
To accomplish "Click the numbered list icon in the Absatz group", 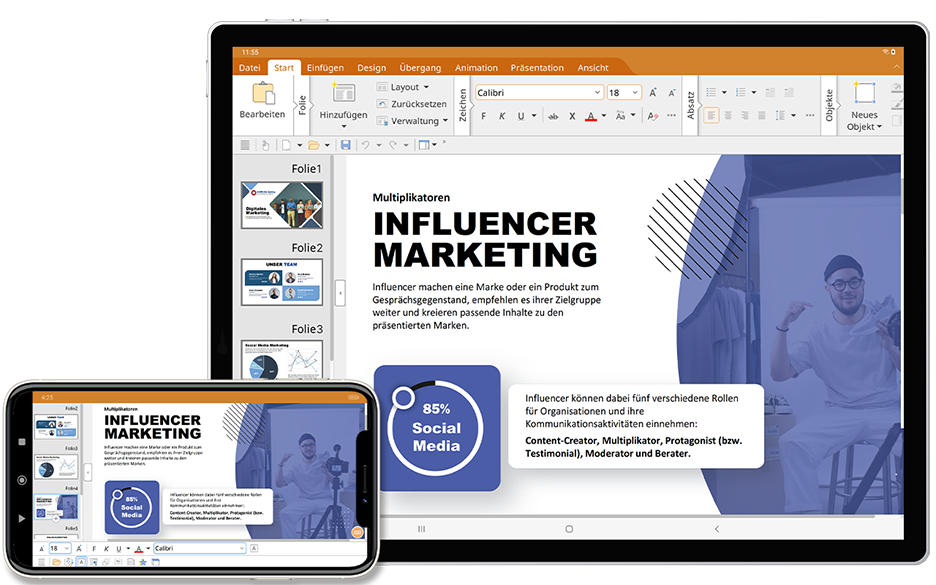I will tap(741, 93).
